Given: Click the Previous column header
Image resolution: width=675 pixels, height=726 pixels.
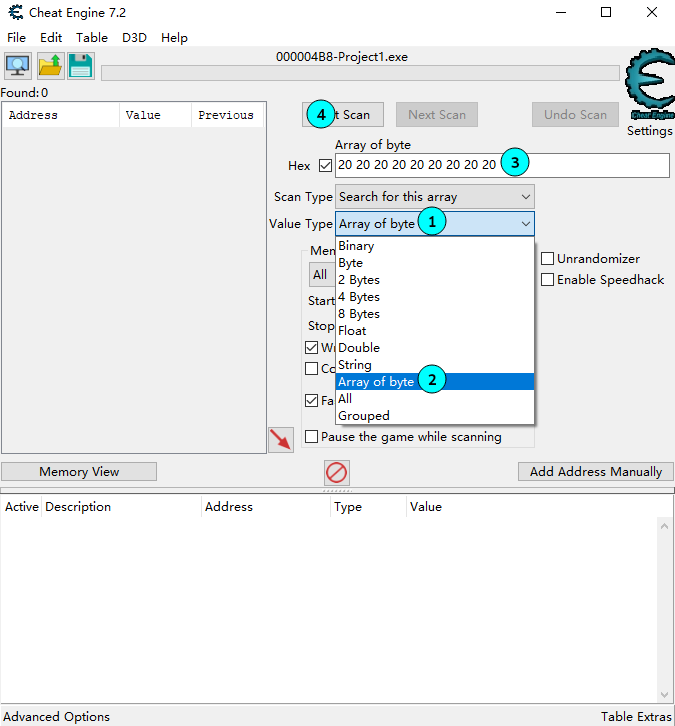Looking at the screenshot, I should pos(227,115).
